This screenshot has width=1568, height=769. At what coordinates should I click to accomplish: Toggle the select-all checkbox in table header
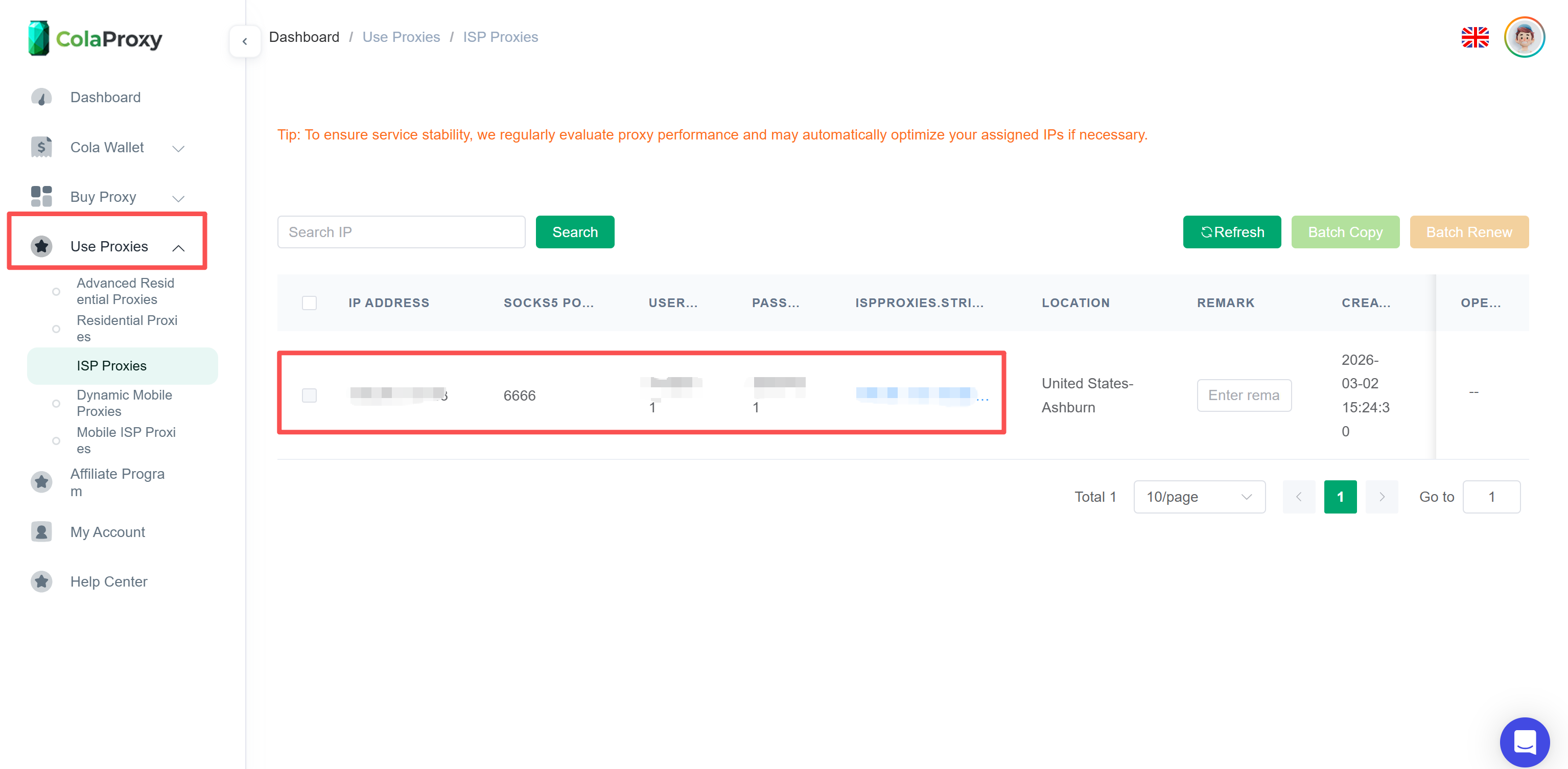point(309,302)
